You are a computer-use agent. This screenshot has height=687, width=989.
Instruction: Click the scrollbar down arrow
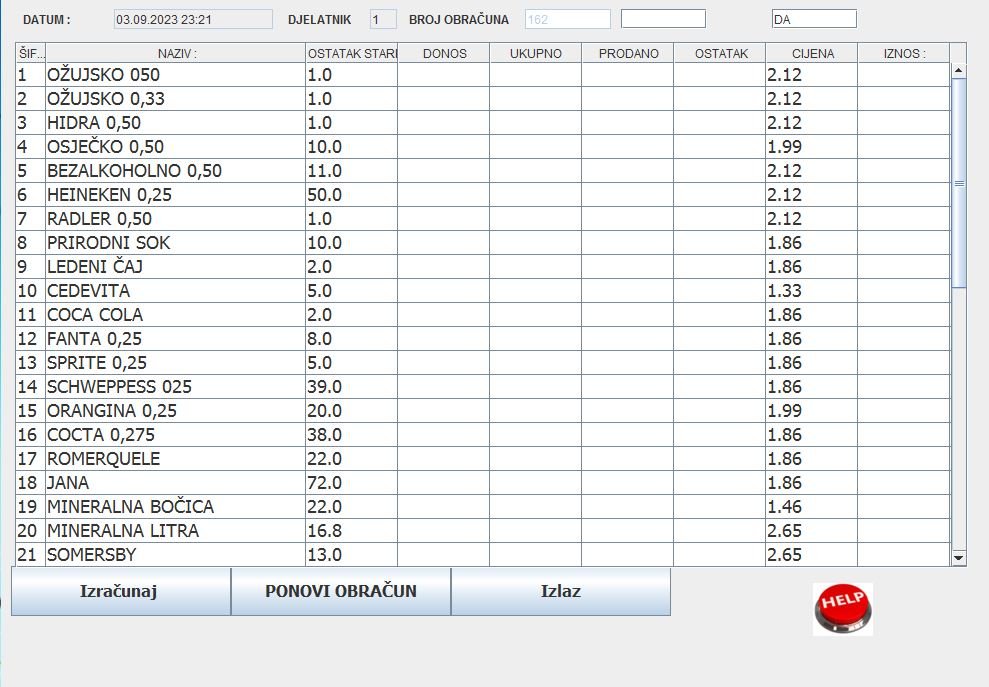(x=959, y=557)
